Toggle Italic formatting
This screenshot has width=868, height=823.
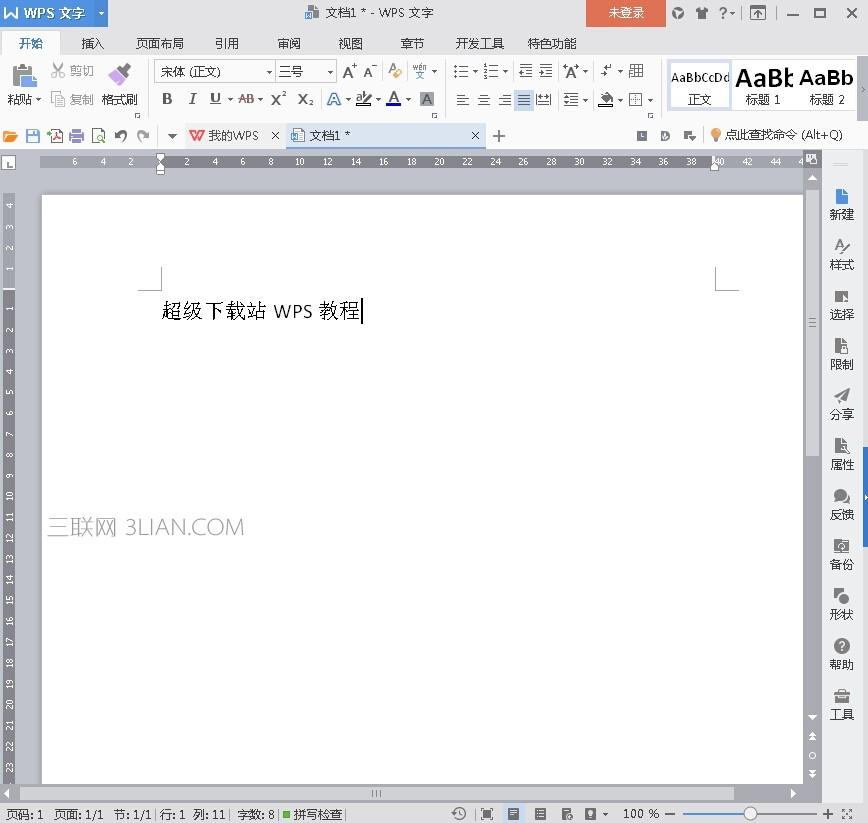point(192,99)
